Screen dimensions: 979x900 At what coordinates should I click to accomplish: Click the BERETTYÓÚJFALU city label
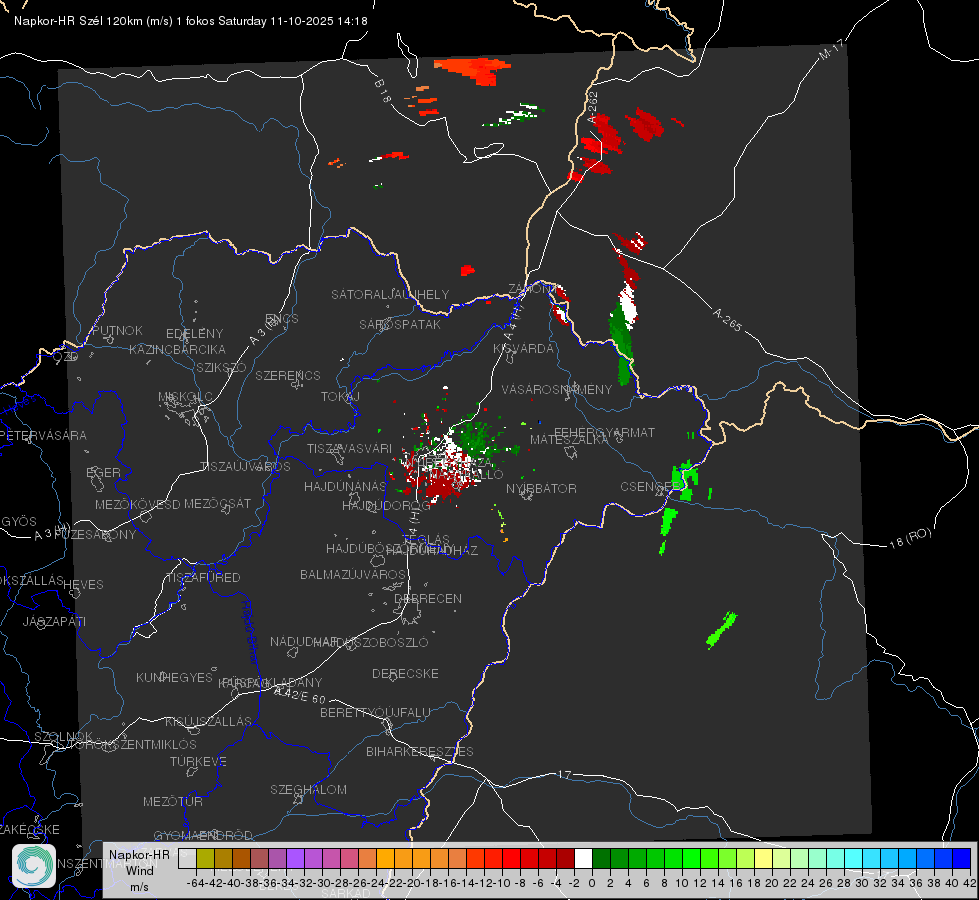point(375,712)
